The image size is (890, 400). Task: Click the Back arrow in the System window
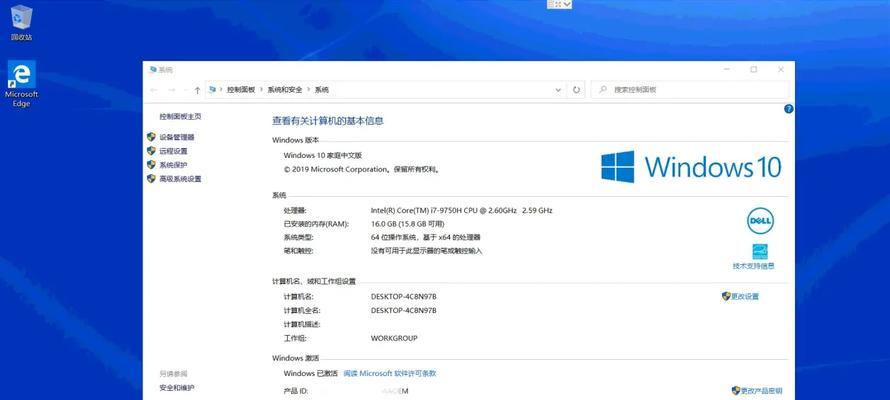click(154, 90)
